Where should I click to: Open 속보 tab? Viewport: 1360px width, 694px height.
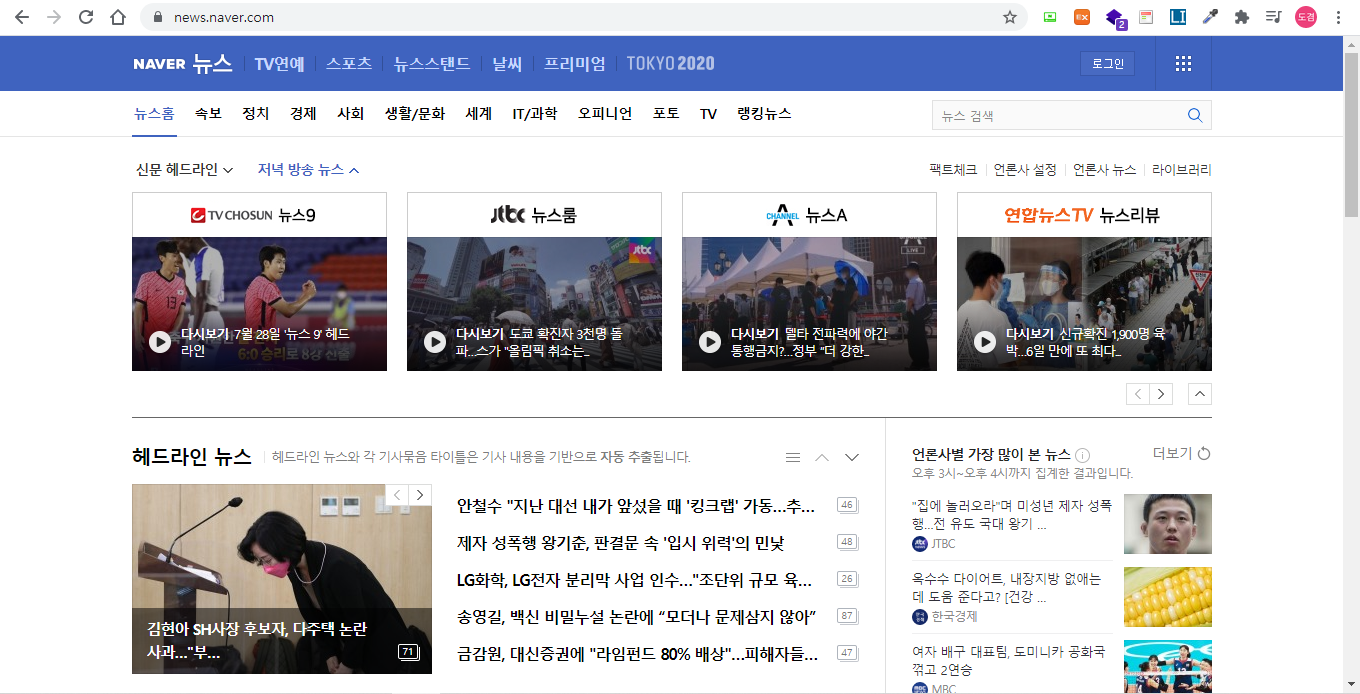(x=208, y=114)
